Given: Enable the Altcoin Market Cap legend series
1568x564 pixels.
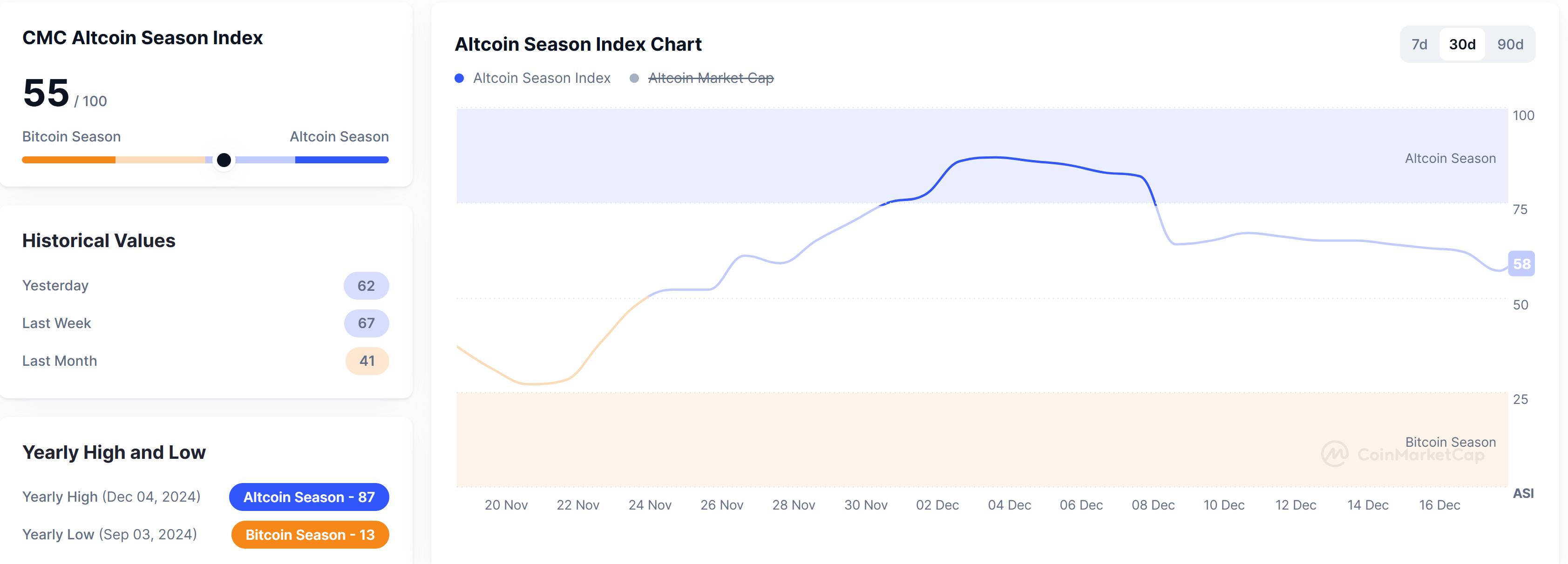Looking at the screenshot, I should [710, 78].
